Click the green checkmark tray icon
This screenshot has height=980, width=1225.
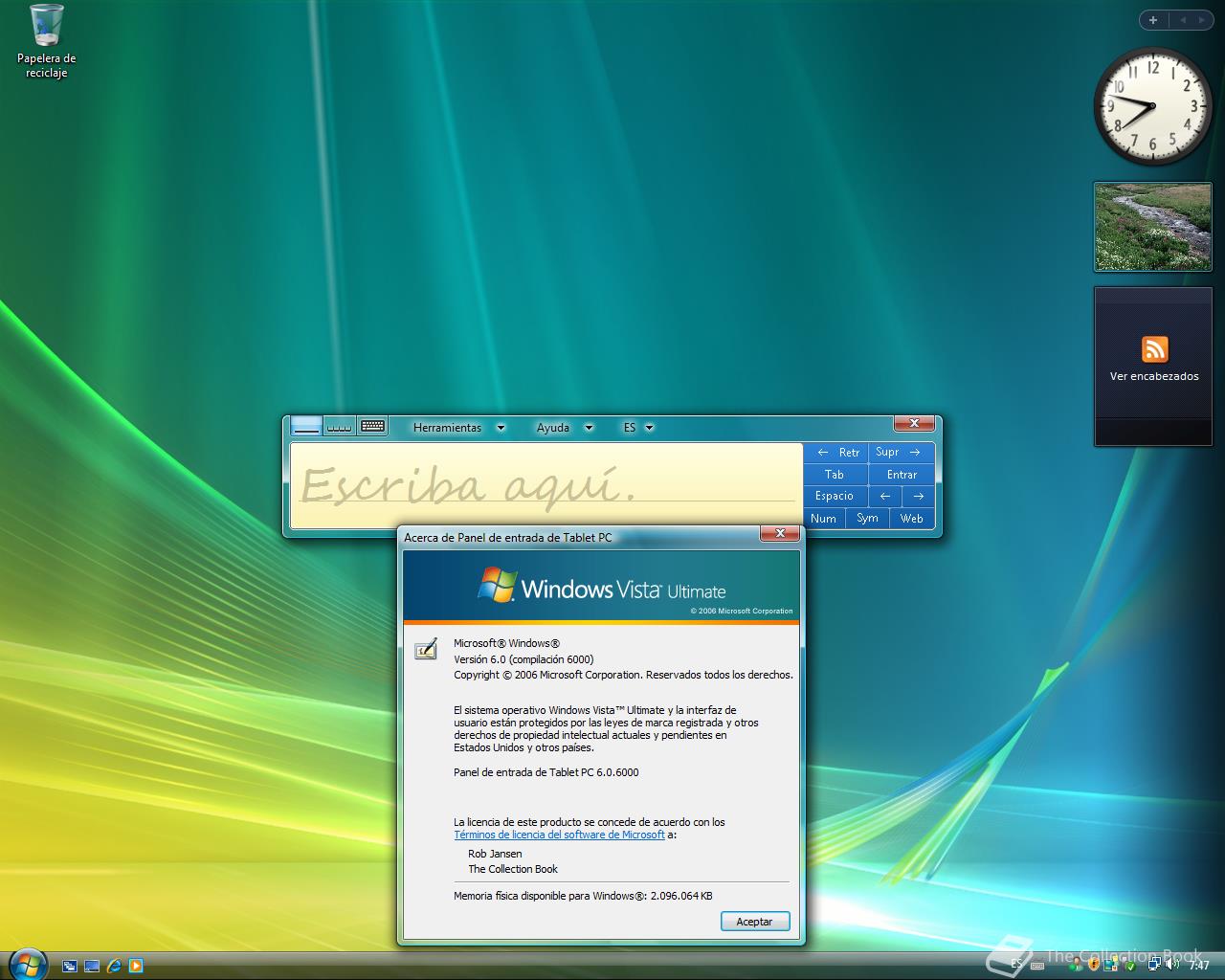(x=1130, y=966)
